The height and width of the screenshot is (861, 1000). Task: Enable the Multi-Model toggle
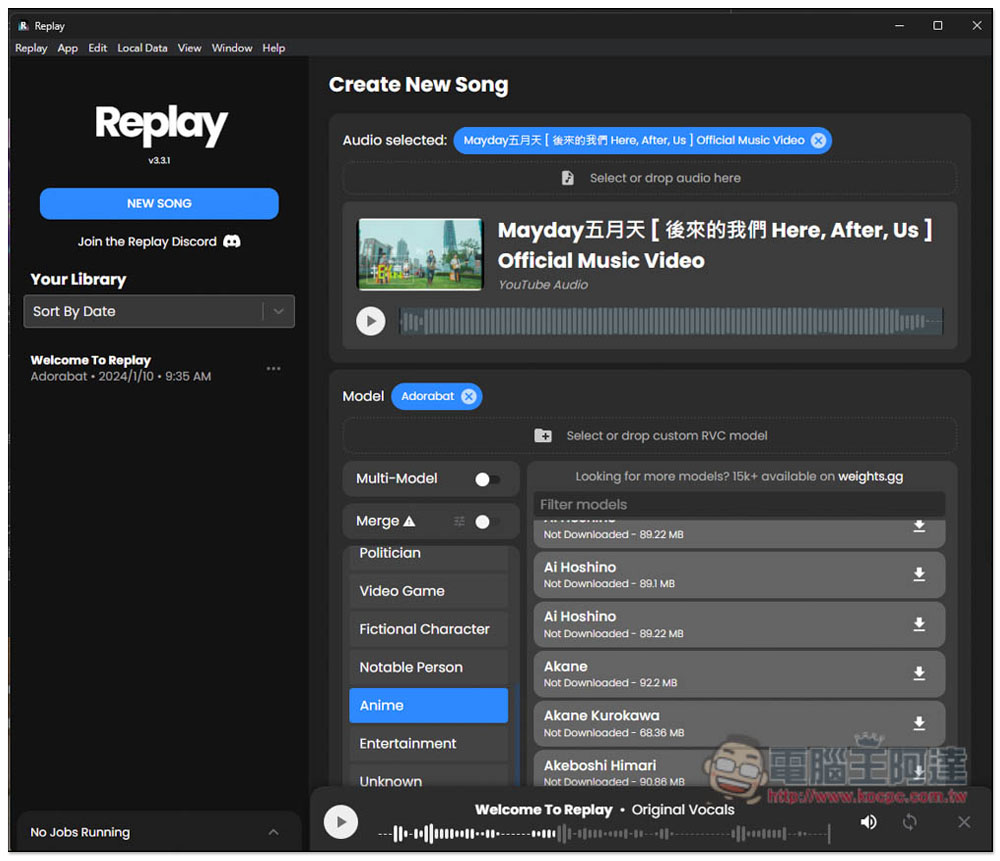click(488, 479)
